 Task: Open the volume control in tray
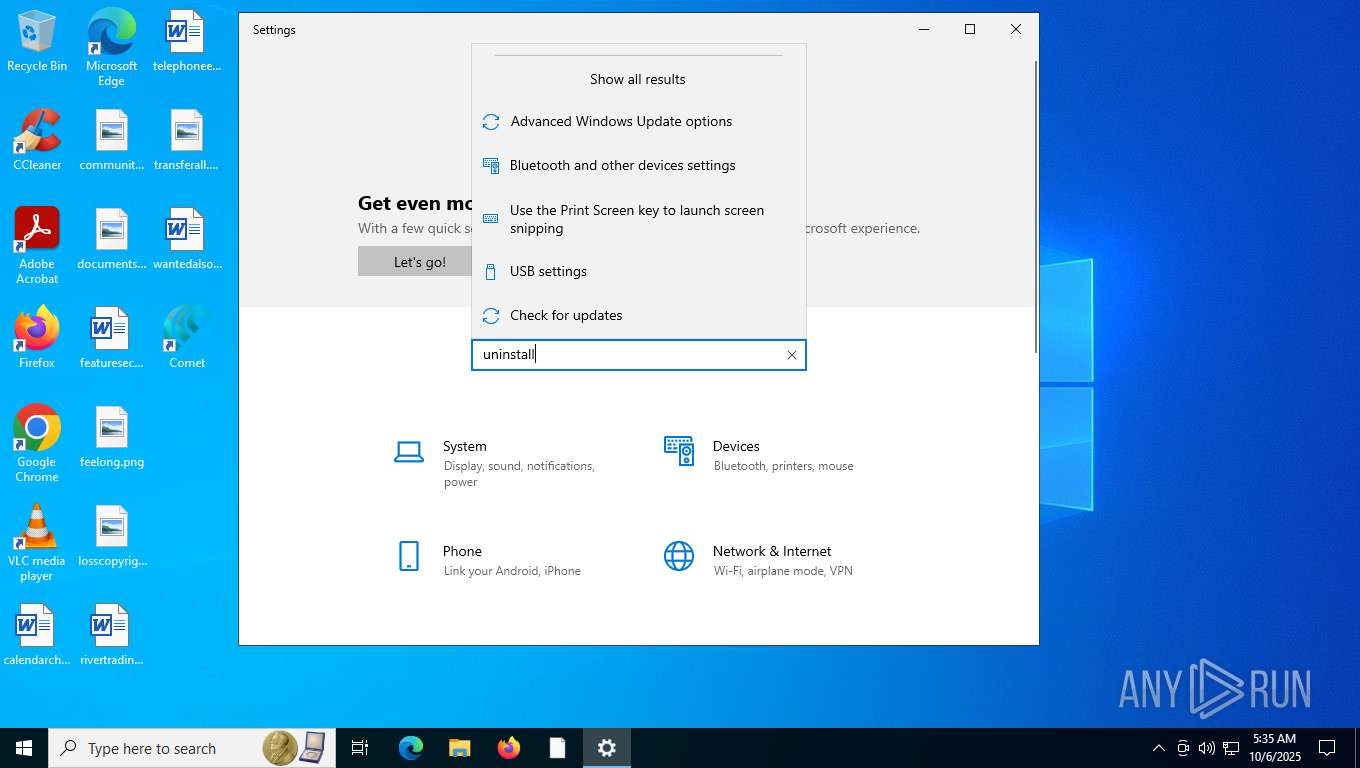[x=1207, y=748]
